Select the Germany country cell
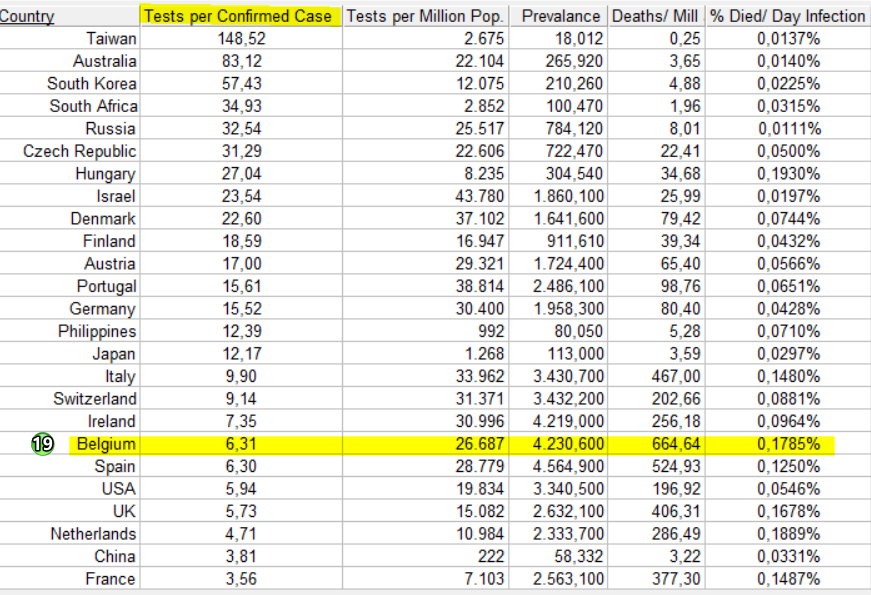The width and height of the screenshot is (871, 595). coord(102,309)
